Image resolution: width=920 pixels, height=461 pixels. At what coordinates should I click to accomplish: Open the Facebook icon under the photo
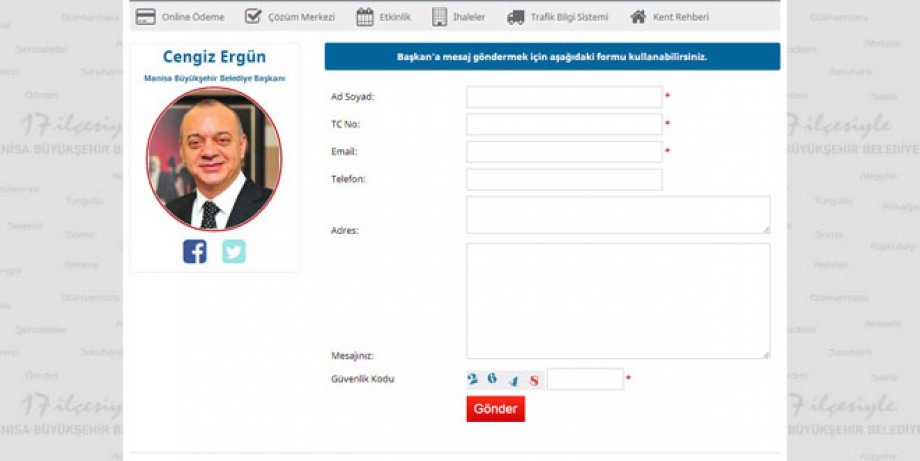click(x=195, y=251)
